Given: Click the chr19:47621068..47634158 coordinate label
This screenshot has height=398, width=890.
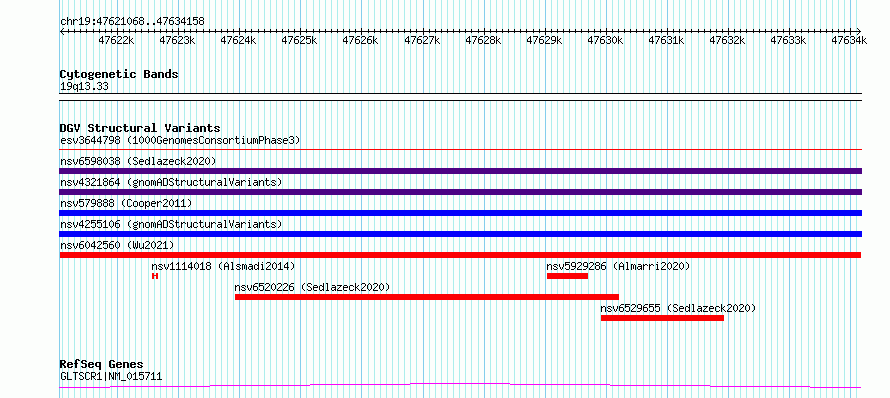Looking at the screenshot, I should click(132, 21).
